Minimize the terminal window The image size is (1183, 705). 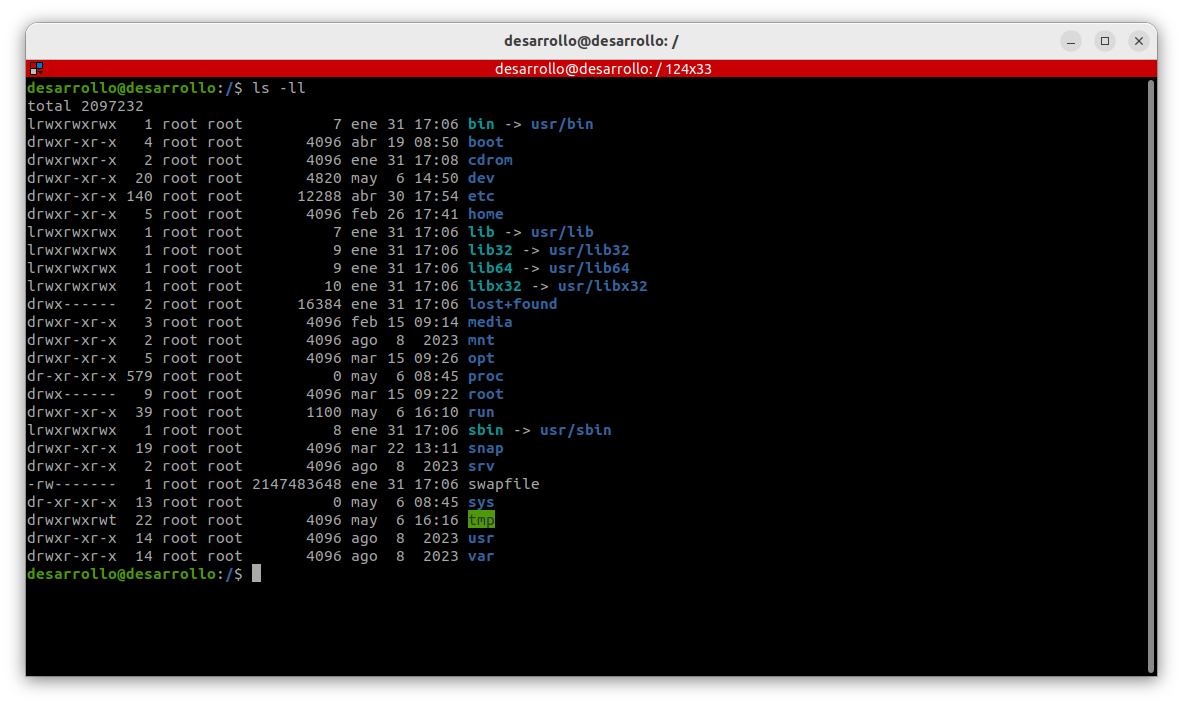[x=1071, y=41]
